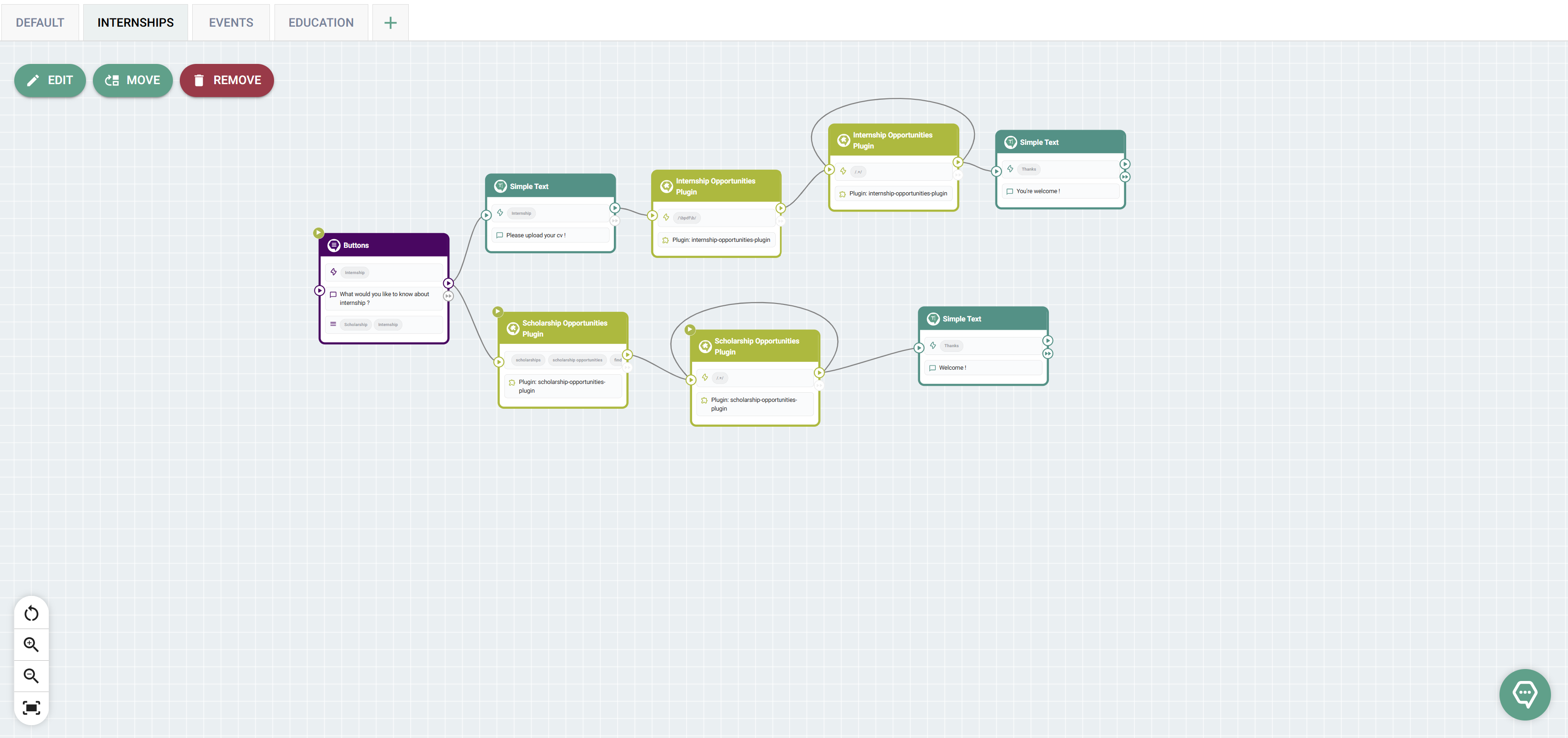Viewport: 1568px width, 738px height.
Task: Fit the flow to screen
Action: 31,707
